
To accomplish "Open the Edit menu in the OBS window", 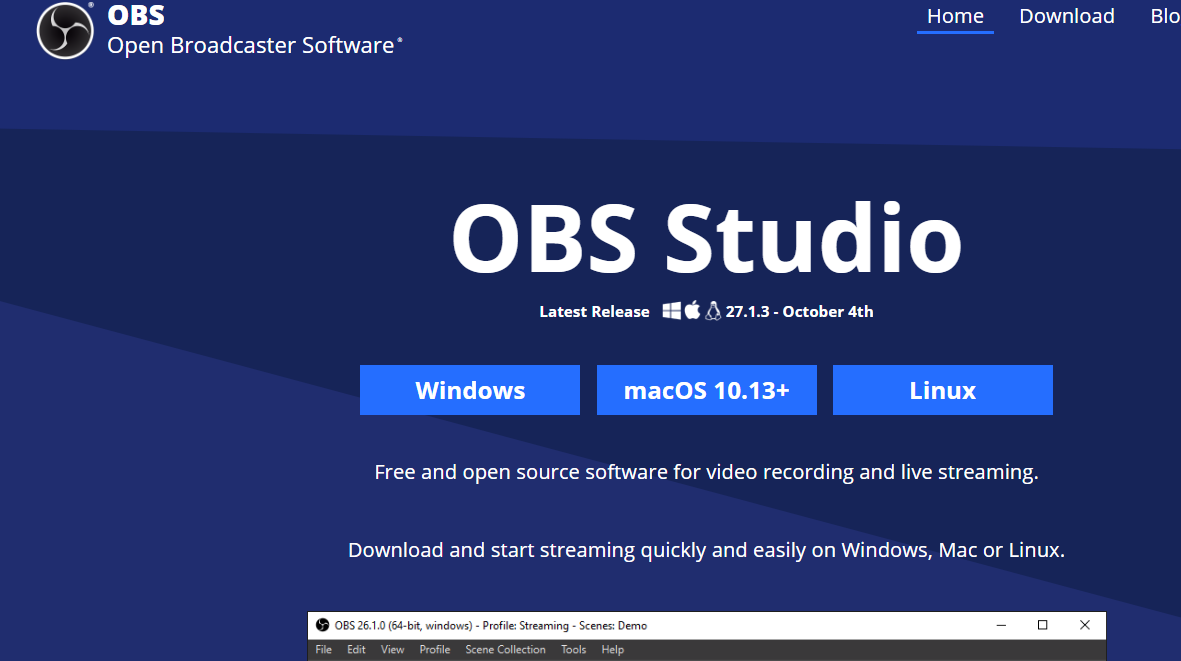I will tap(356, 650).
